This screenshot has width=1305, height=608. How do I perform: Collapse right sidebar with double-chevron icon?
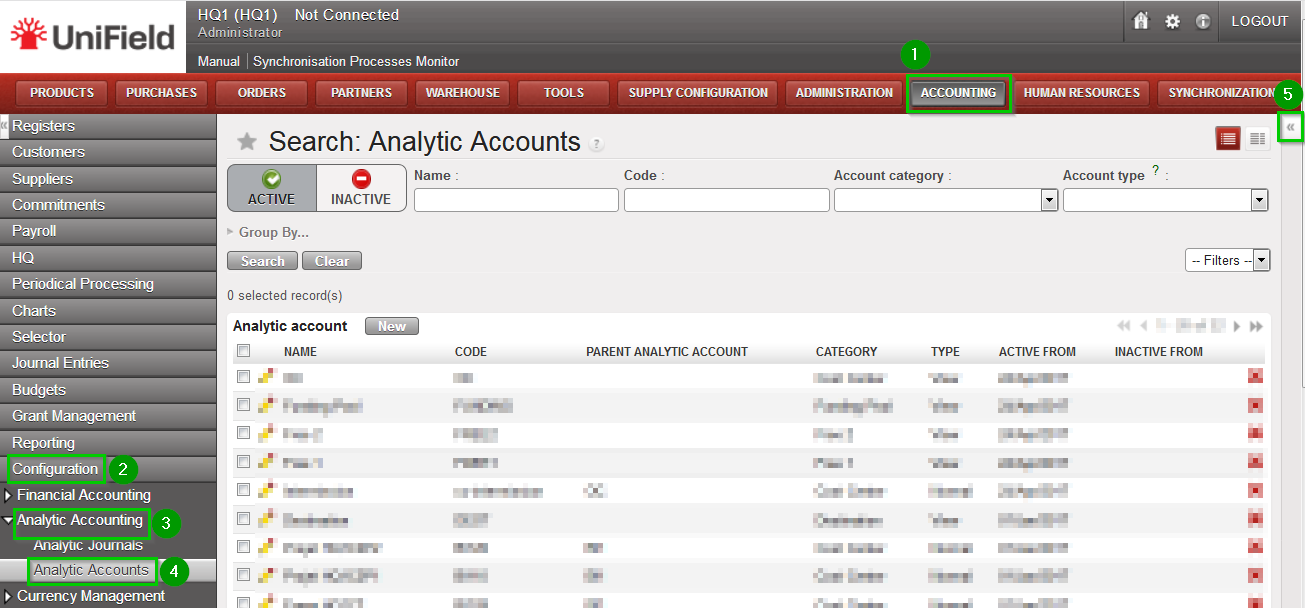1291,127
